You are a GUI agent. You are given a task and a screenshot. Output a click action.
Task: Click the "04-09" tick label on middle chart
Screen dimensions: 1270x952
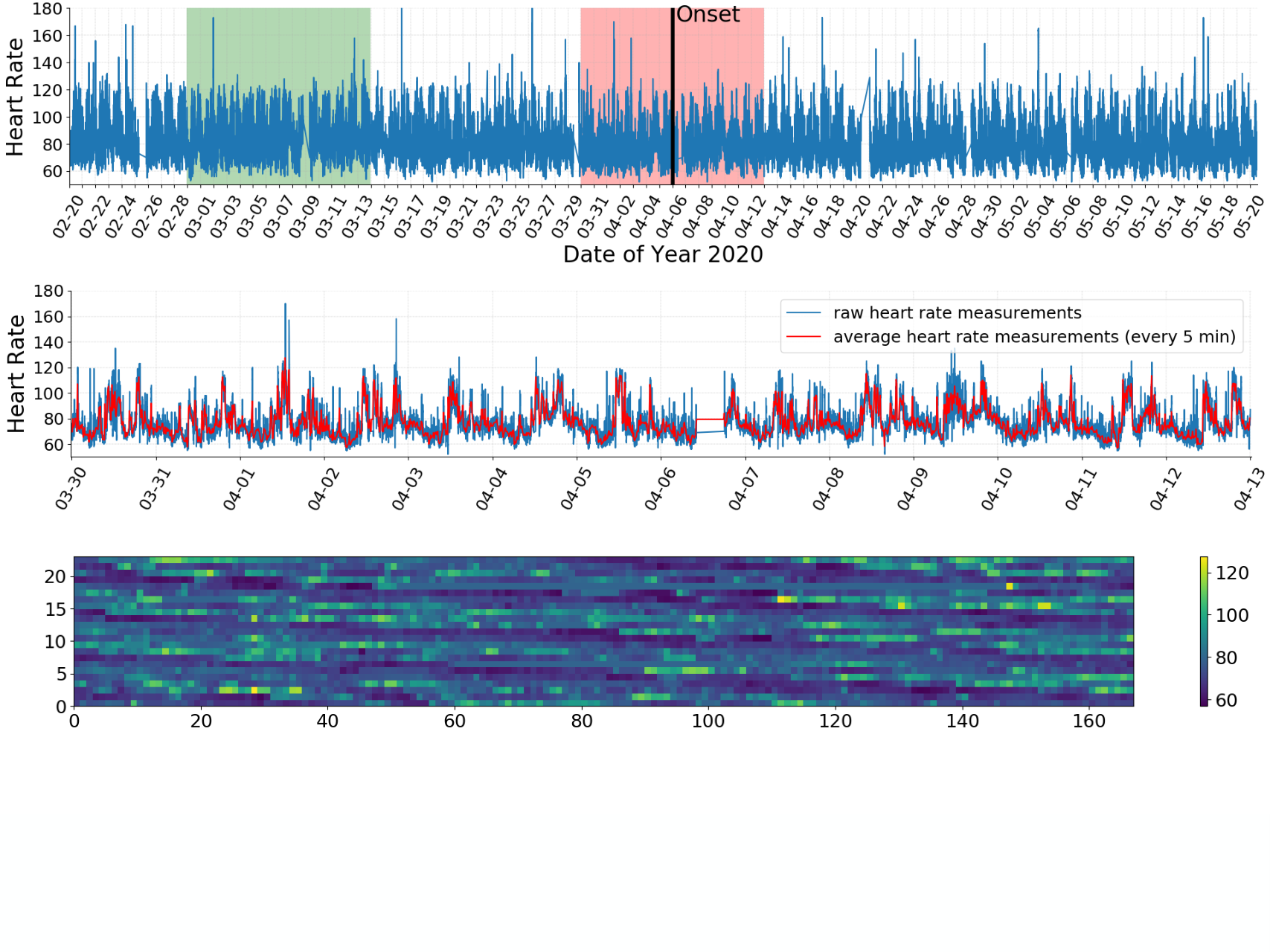click(912, 489)
